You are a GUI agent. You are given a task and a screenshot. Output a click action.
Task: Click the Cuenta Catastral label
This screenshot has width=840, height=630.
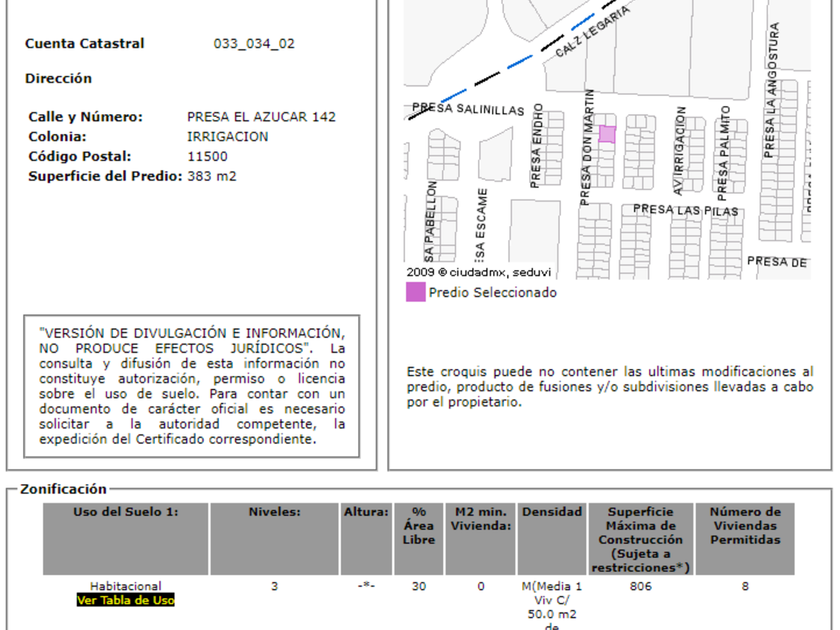pyautogui.click(x=85, y=43)
